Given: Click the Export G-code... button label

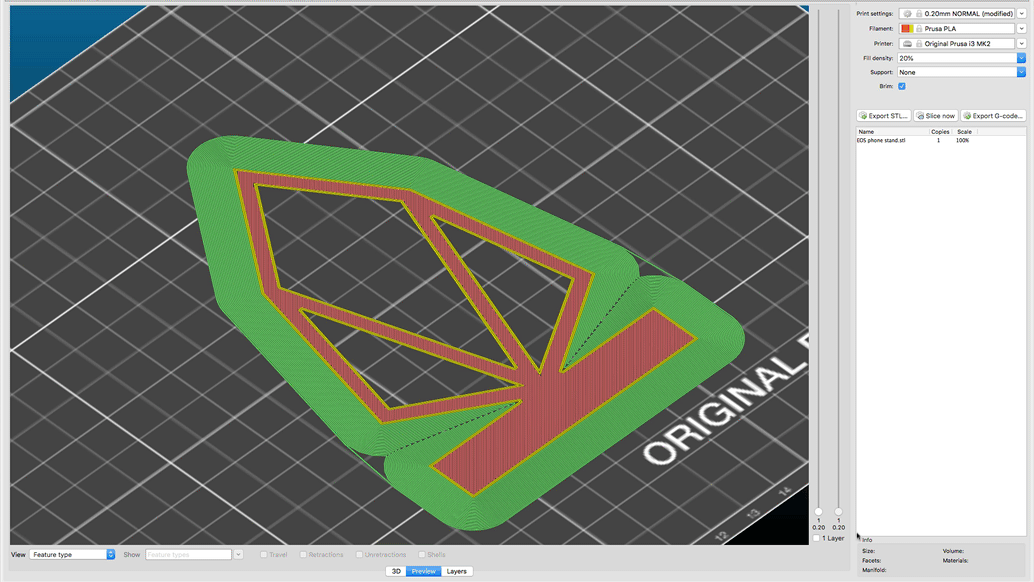Looking at the screenshot, I should tap(998, 116).
